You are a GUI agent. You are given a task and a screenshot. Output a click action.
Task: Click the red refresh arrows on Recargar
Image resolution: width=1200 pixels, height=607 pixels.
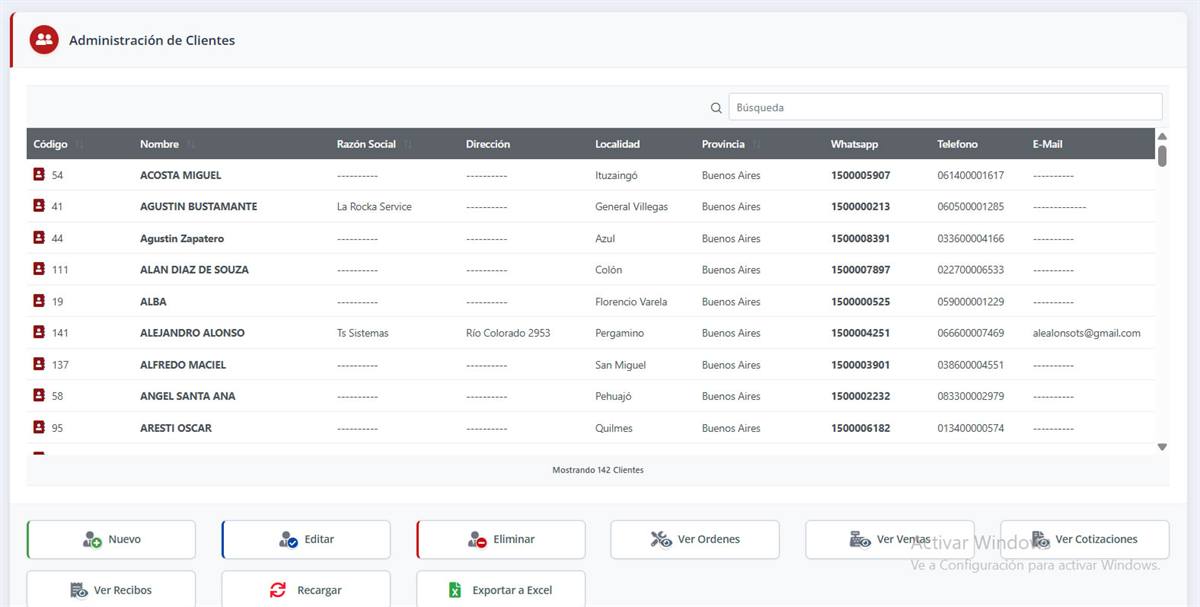pyautogui.click(x=278, y=590)
